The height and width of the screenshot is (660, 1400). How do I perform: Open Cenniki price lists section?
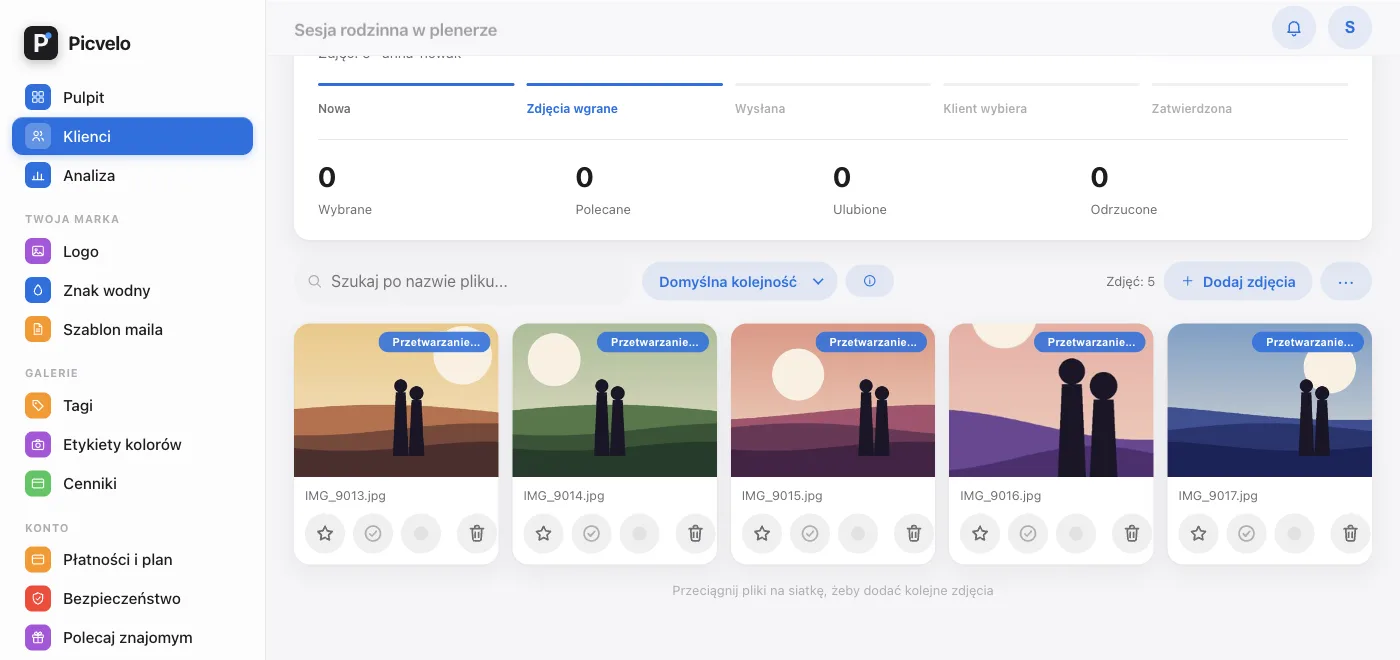click(x=132, y=484)
